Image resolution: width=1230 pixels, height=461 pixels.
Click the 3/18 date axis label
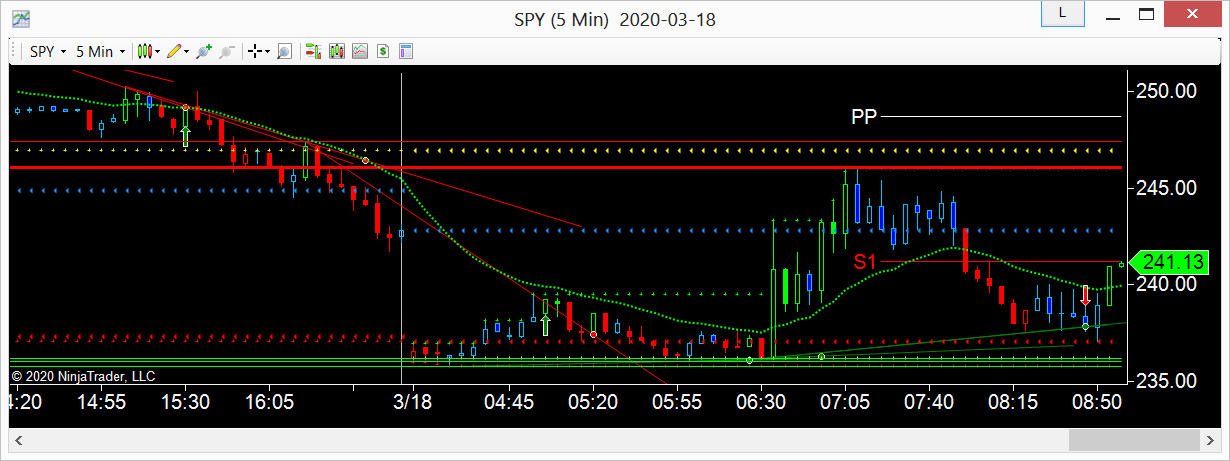tap(411, 402)
